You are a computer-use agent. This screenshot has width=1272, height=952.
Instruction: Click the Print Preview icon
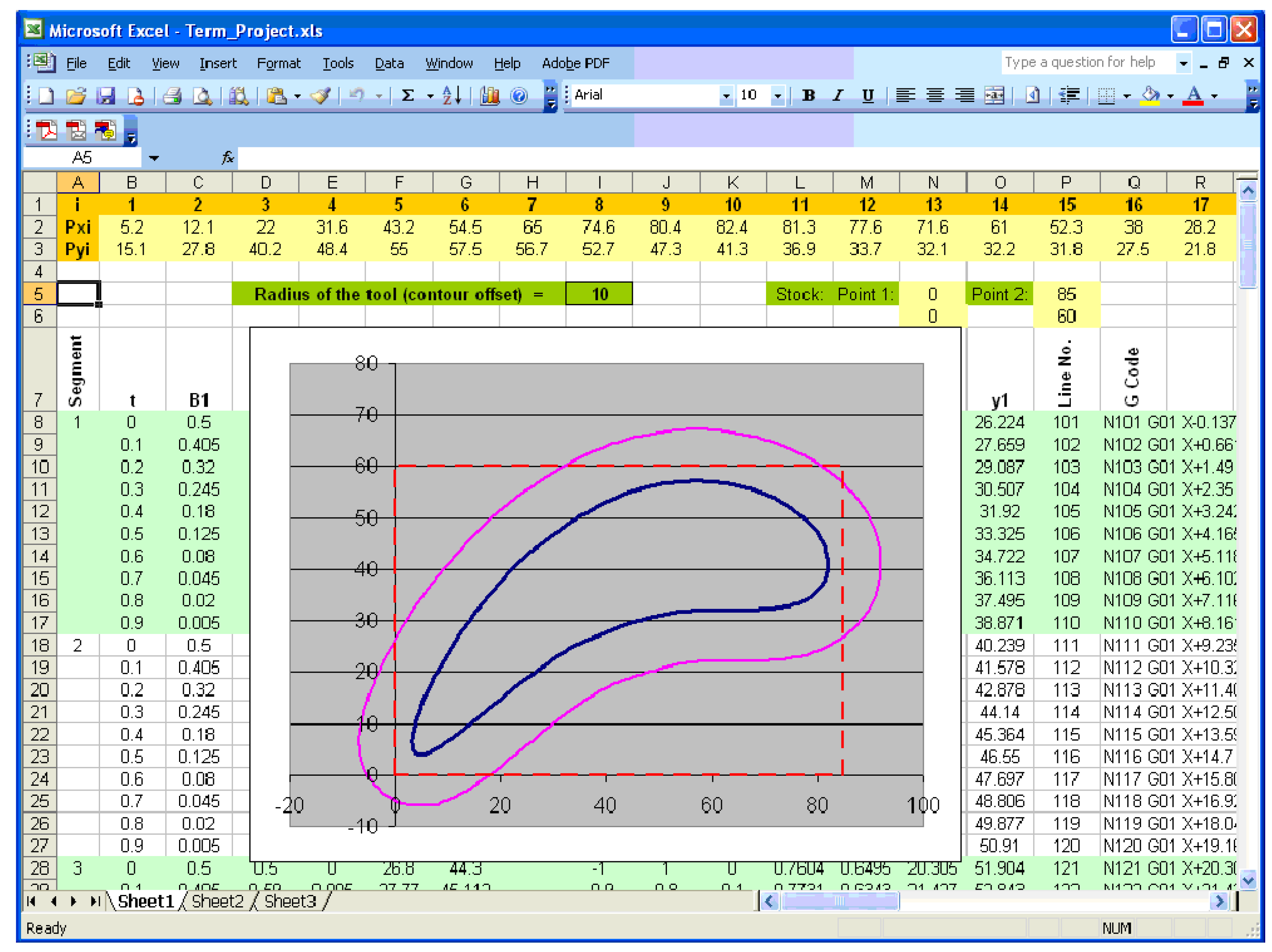point(202,96)
